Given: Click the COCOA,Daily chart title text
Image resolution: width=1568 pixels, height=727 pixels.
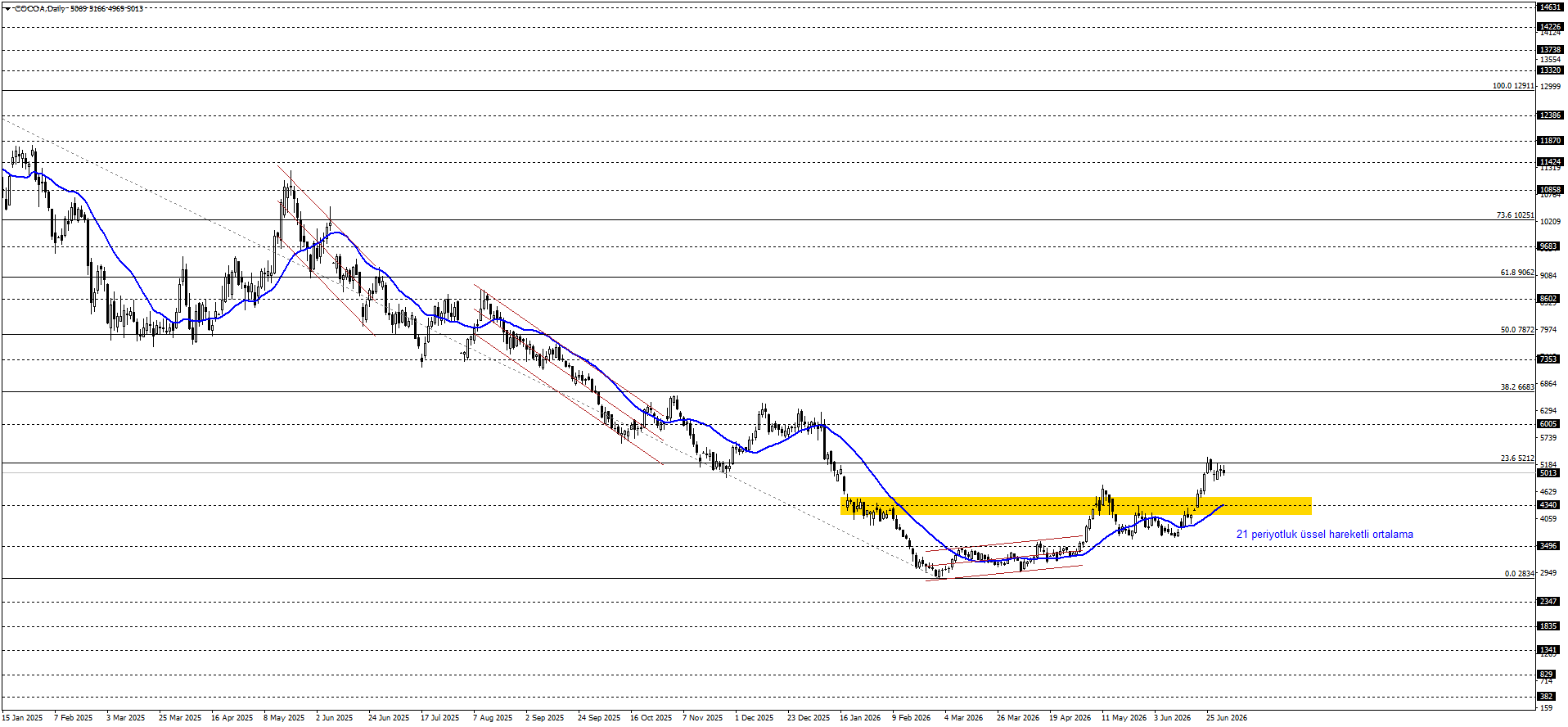Looking at the screenshot, I should (40, 8).
